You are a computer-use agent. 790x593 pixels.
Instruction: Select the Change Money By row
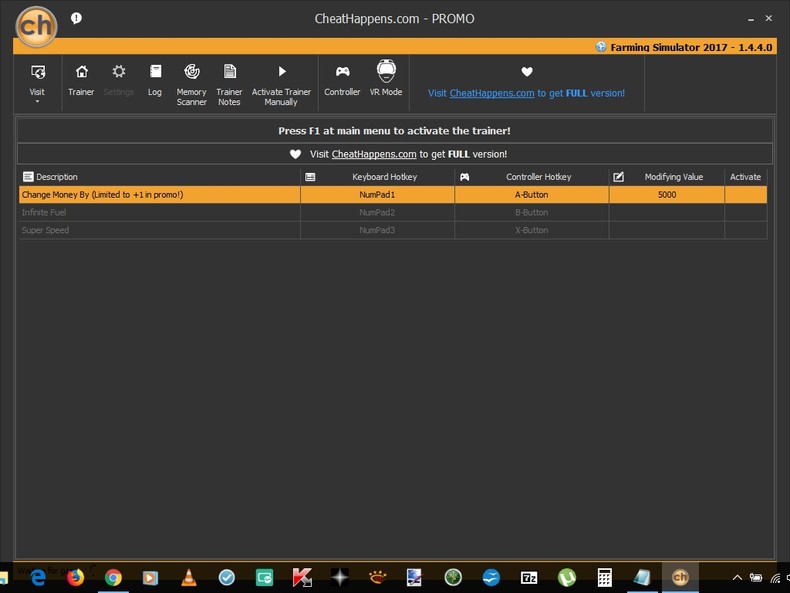[393, 195]
